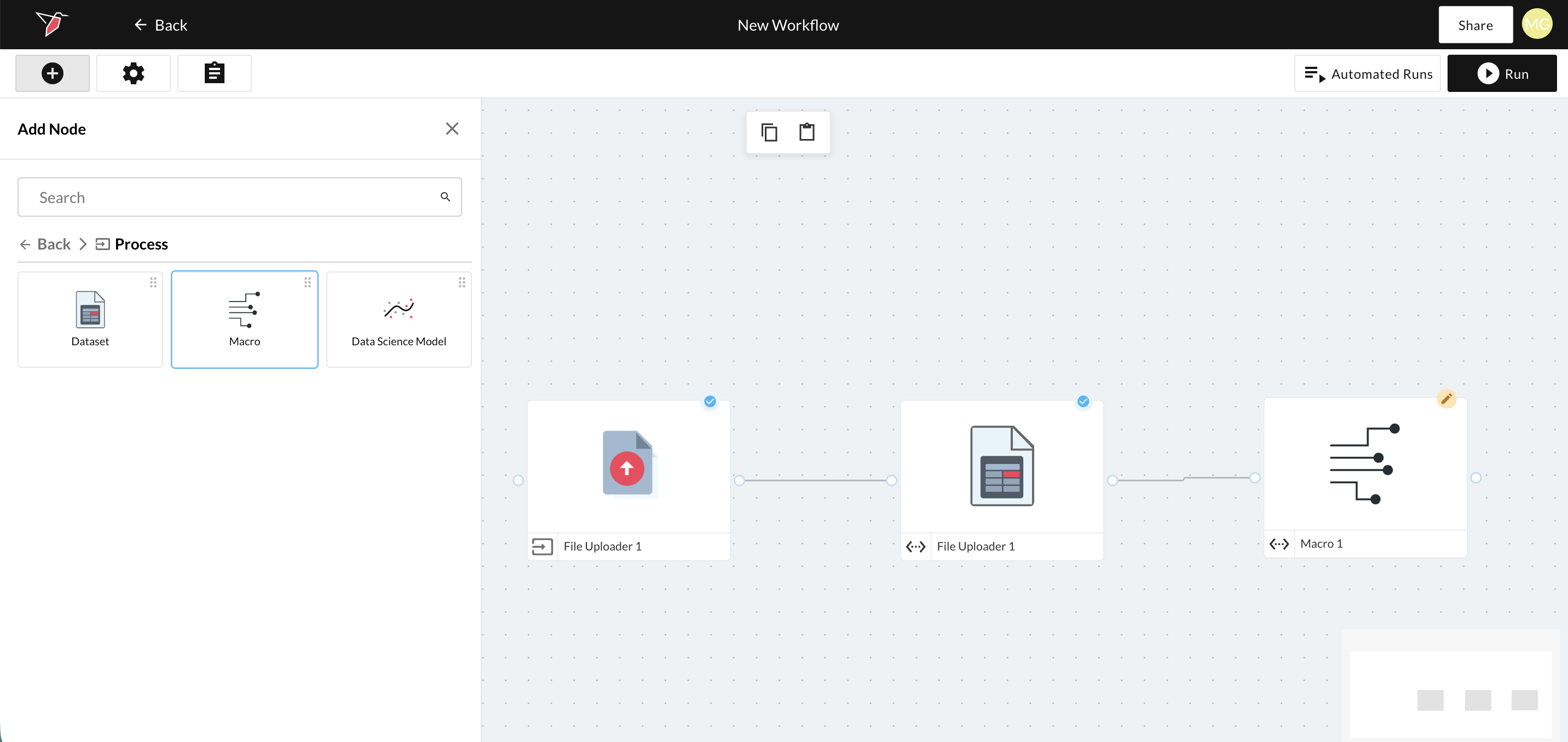Click the add node plus icon
1568x742 pixels.
(53, 73)
